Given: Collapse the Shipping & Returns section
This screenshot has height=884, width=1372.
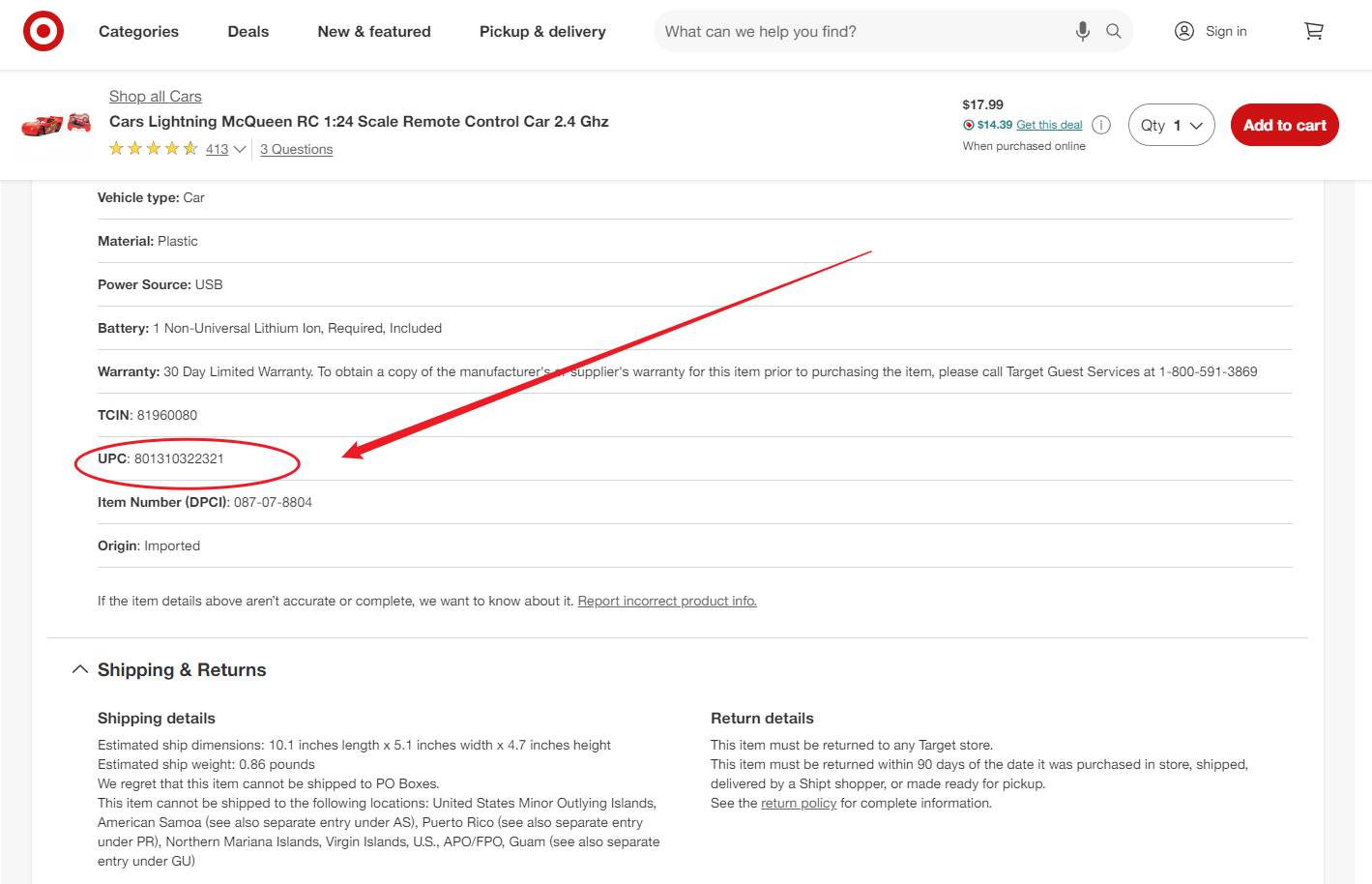Looking at the screenshot, I should tap(168, 669).
